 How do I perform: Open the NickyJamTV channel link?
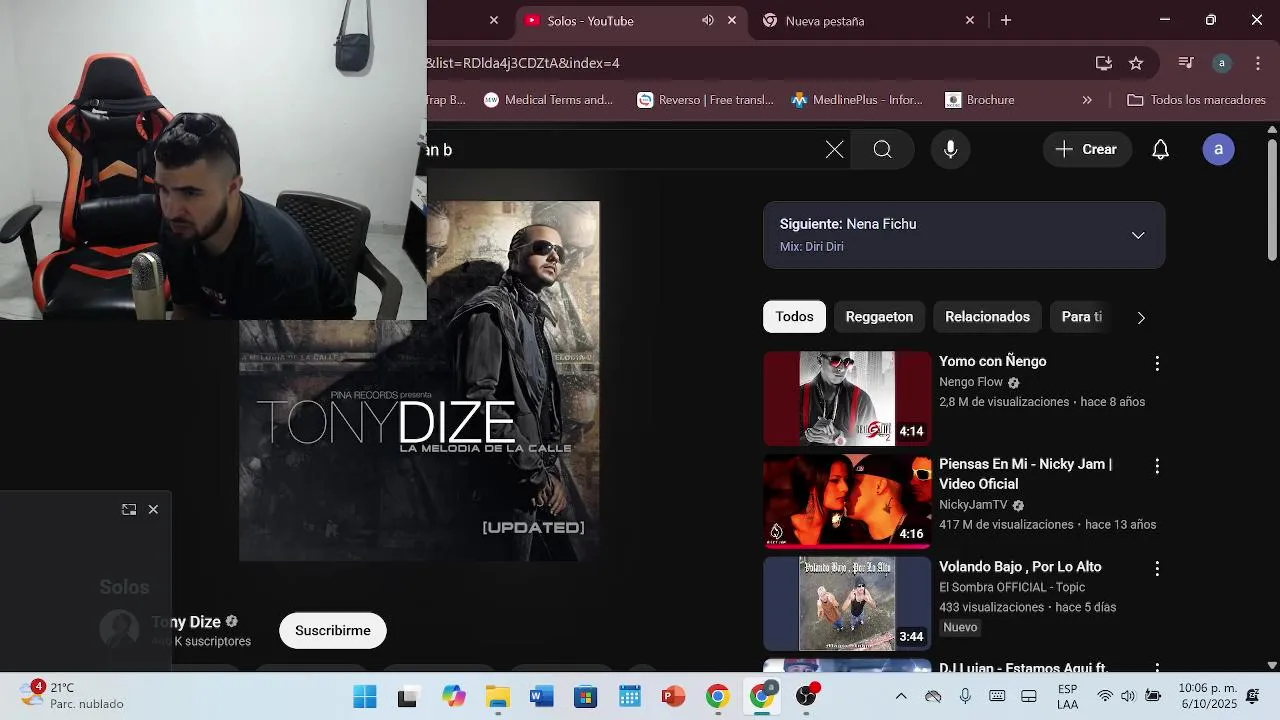(973, 505)
